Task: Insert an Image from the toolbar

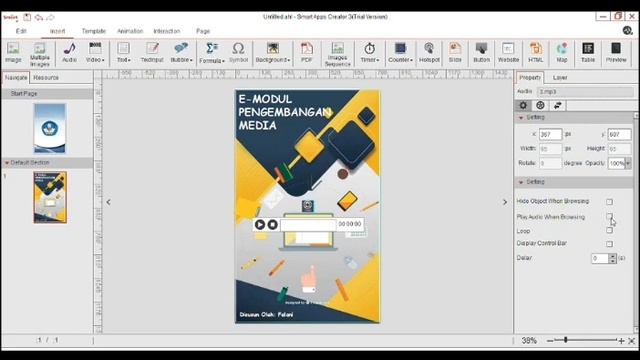Action: [x=13, y=53]
